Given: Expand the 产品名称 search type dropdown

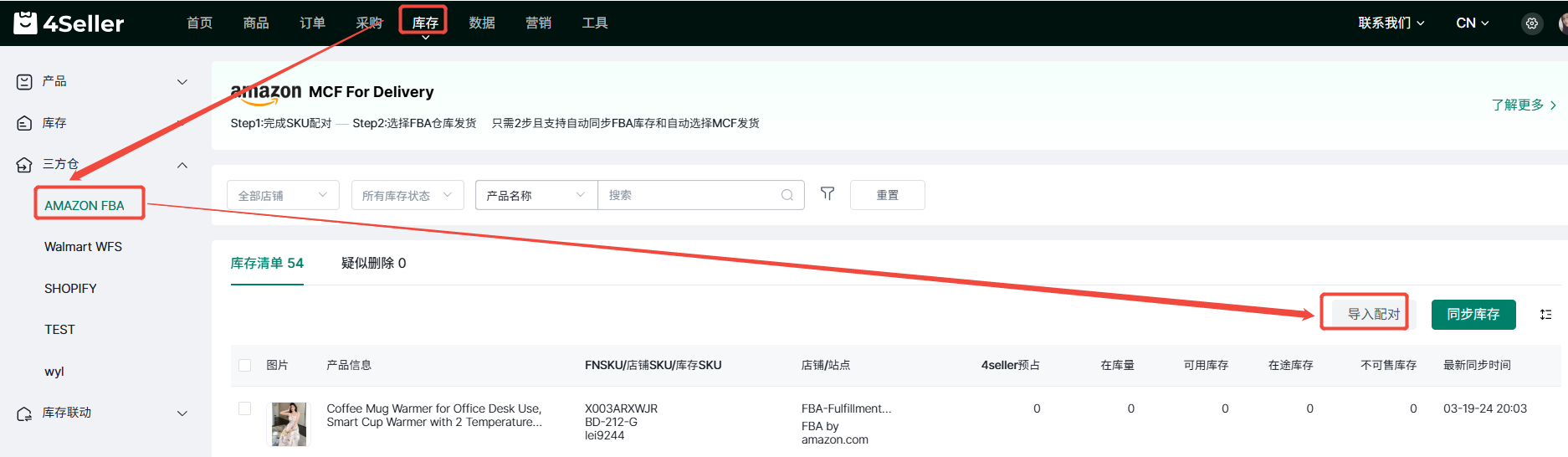Looking at the screenshot, I should click(535, 195).
